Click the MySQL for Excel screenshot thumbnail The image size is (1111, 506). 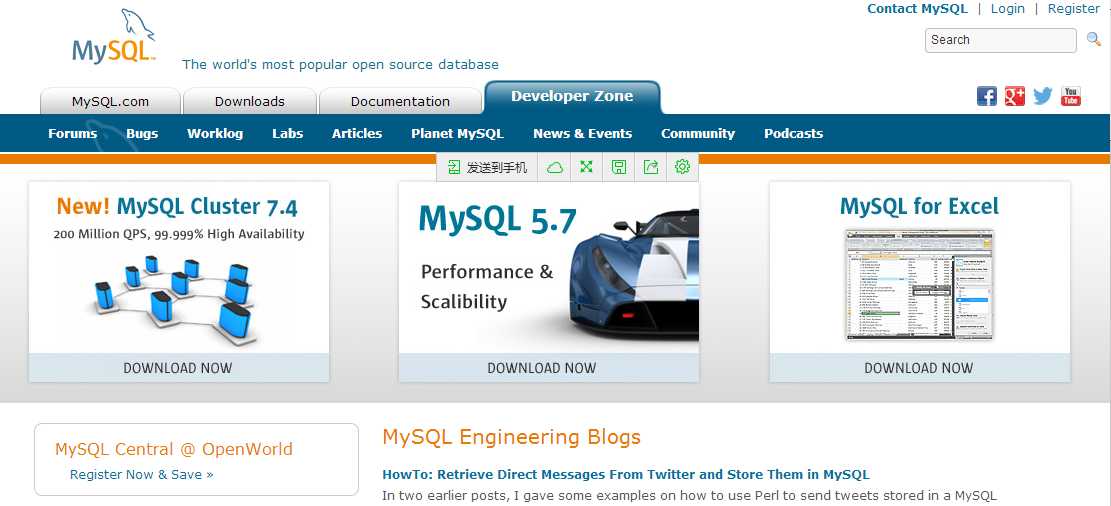920,285
